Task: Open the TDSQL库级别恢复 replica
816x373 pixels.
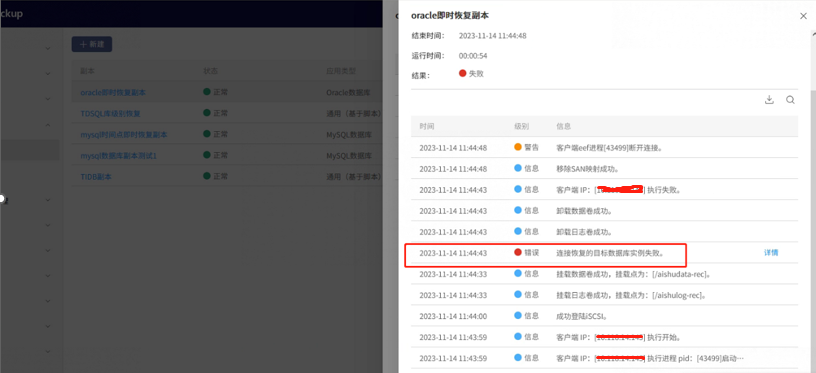Action: 110,113
